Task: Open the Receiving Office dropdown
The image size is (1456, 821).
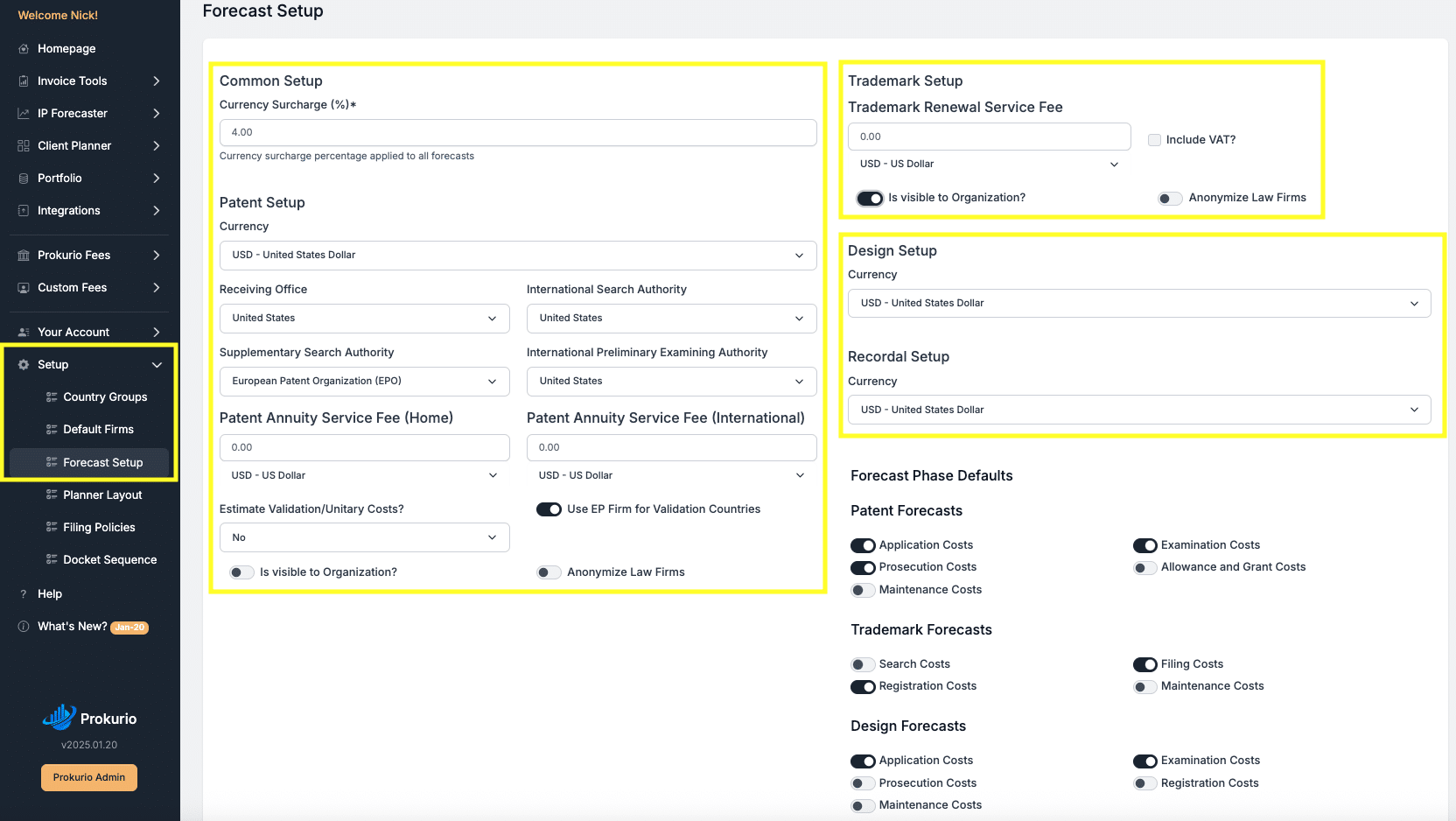Action: [x=364, y=319]
